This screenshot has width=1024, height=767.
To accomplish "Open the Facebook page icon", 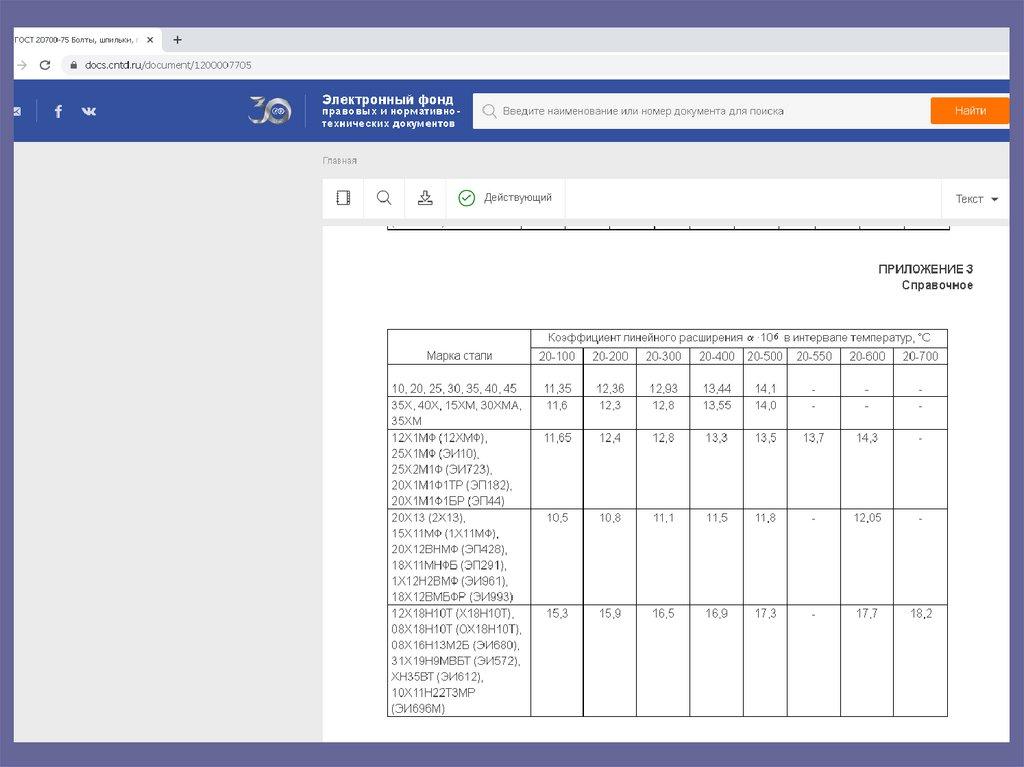I will point(58,111).
